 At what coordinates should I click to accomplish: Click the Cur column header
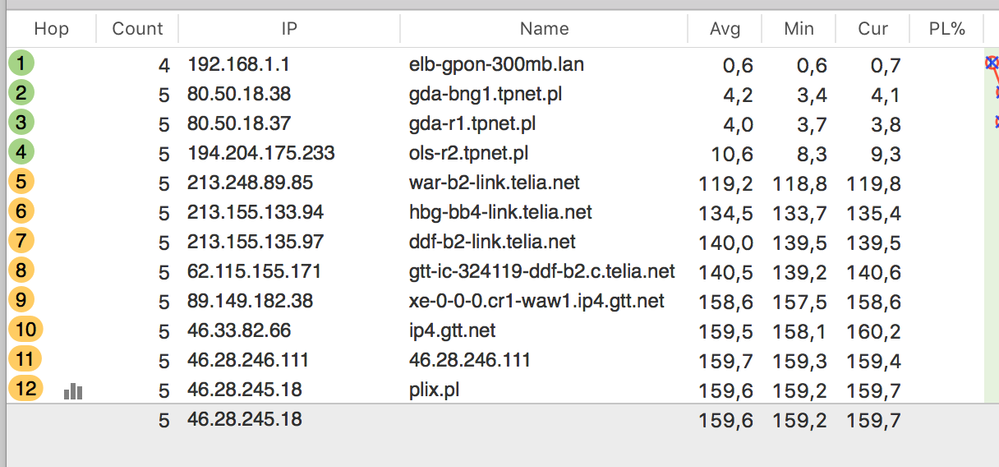(x=873, y=29)
